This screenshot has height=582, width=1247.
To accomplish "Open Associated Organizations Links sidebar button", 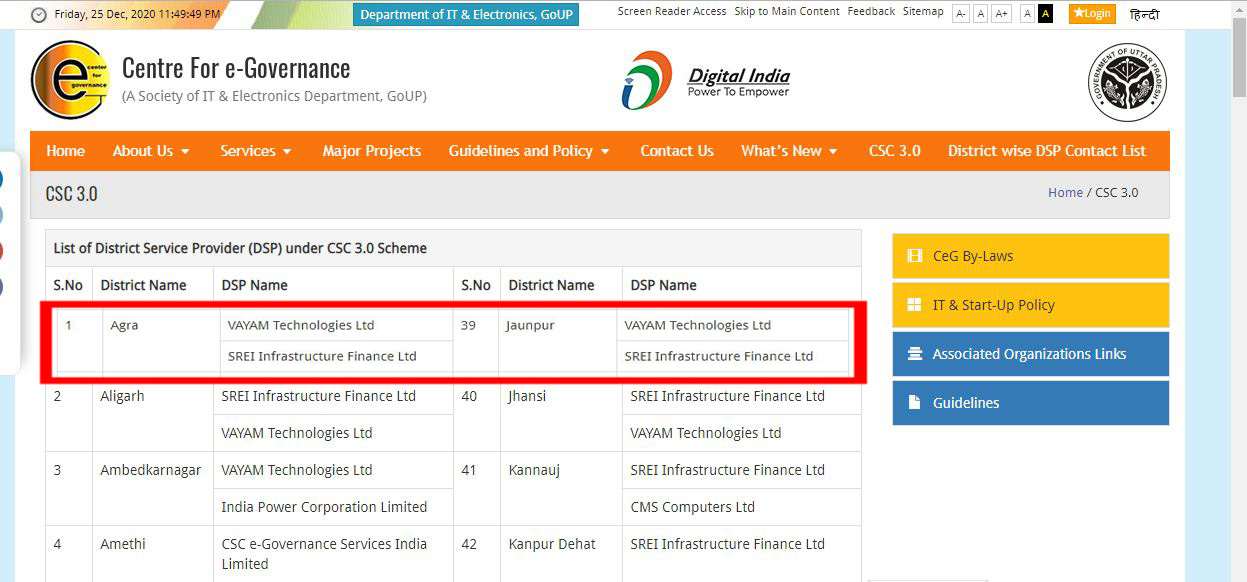I will pos(1030,354).
